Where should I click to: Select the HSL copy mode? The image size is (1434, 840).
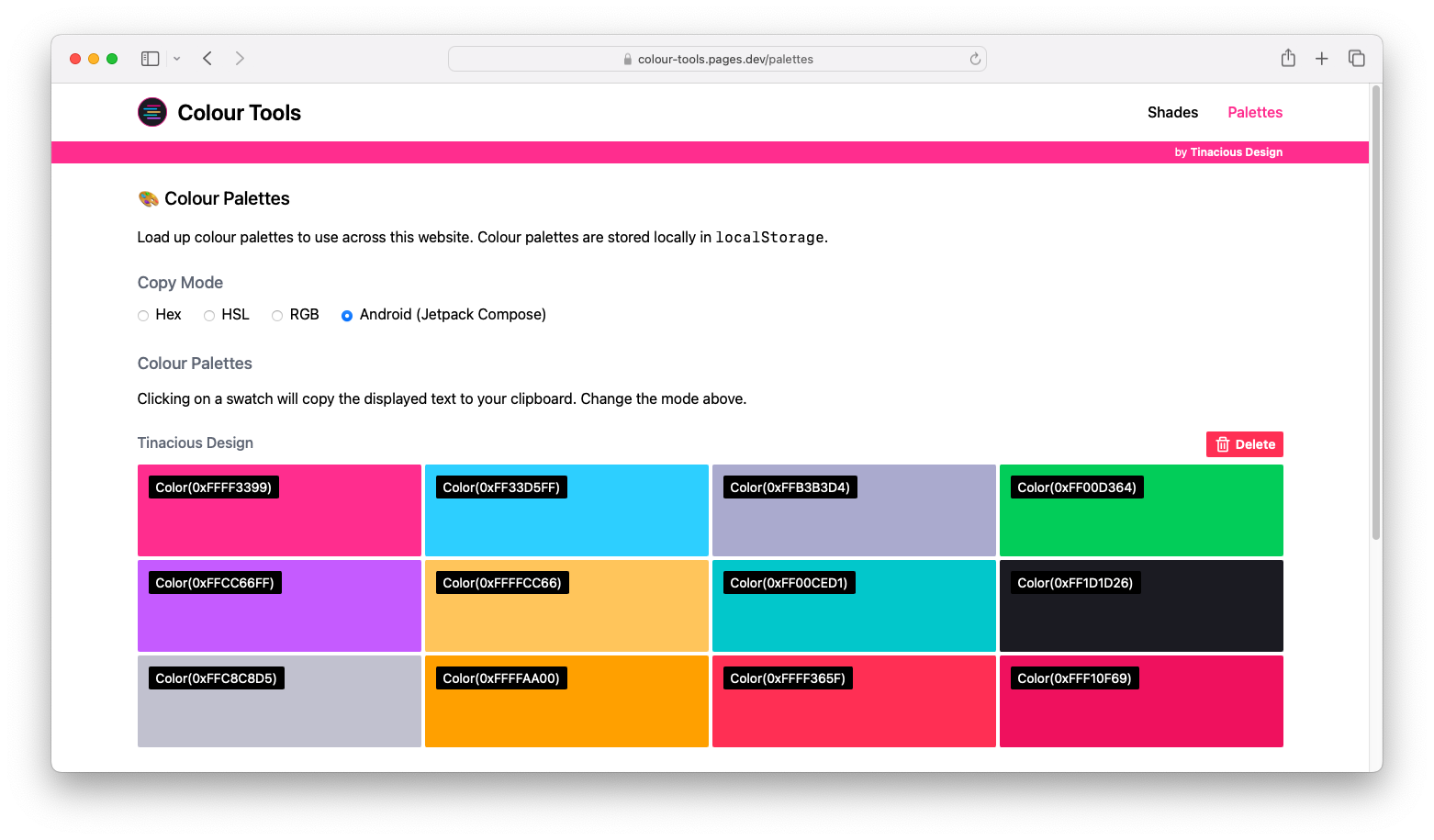[209, 316]
